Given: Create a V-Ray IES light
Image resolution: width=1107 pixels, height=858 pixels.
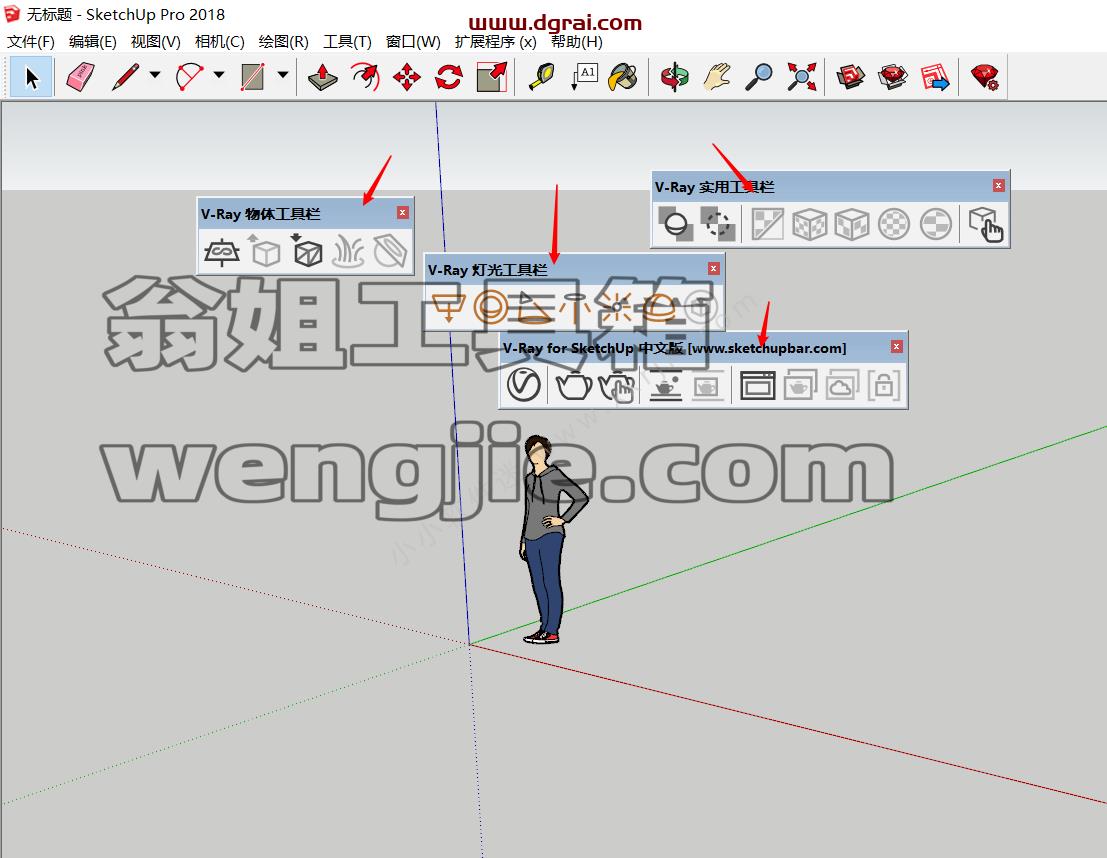Looking at the screenshot, I should pyautogui.click(x=575, y=308).
